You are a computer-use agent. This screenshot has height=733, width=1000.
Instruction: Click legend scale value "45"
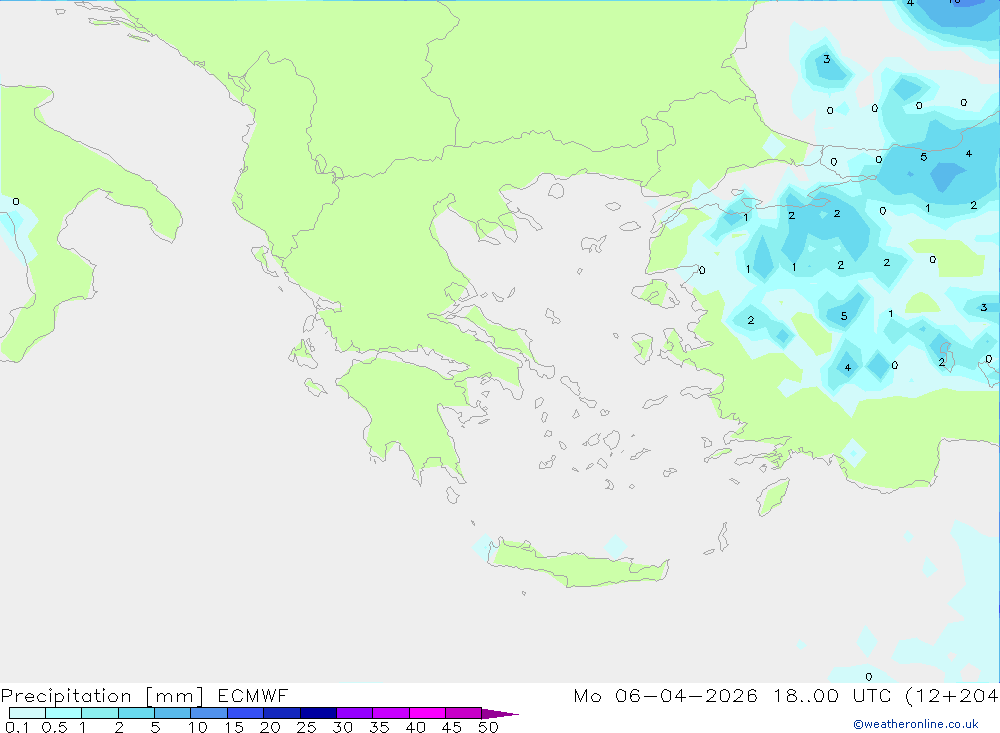tap(452, 727)
